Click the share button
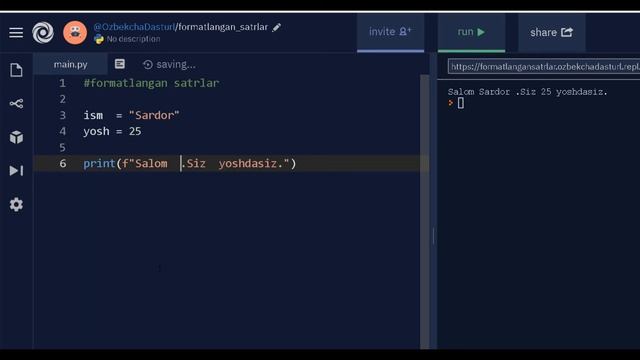 point(551,32)
